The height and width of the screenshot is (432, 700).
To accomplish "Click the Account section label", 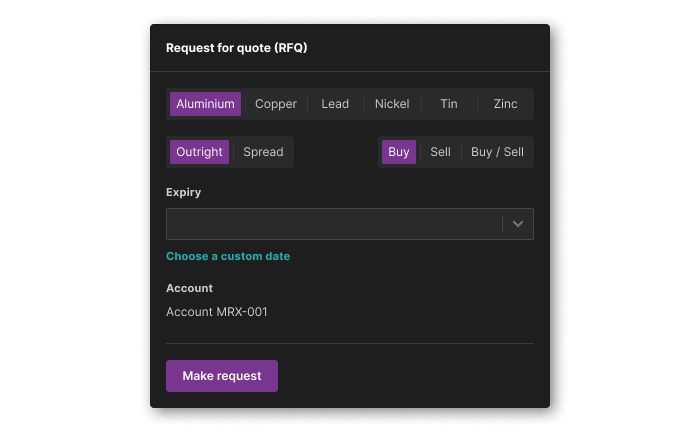I will [x=190, y=288].
